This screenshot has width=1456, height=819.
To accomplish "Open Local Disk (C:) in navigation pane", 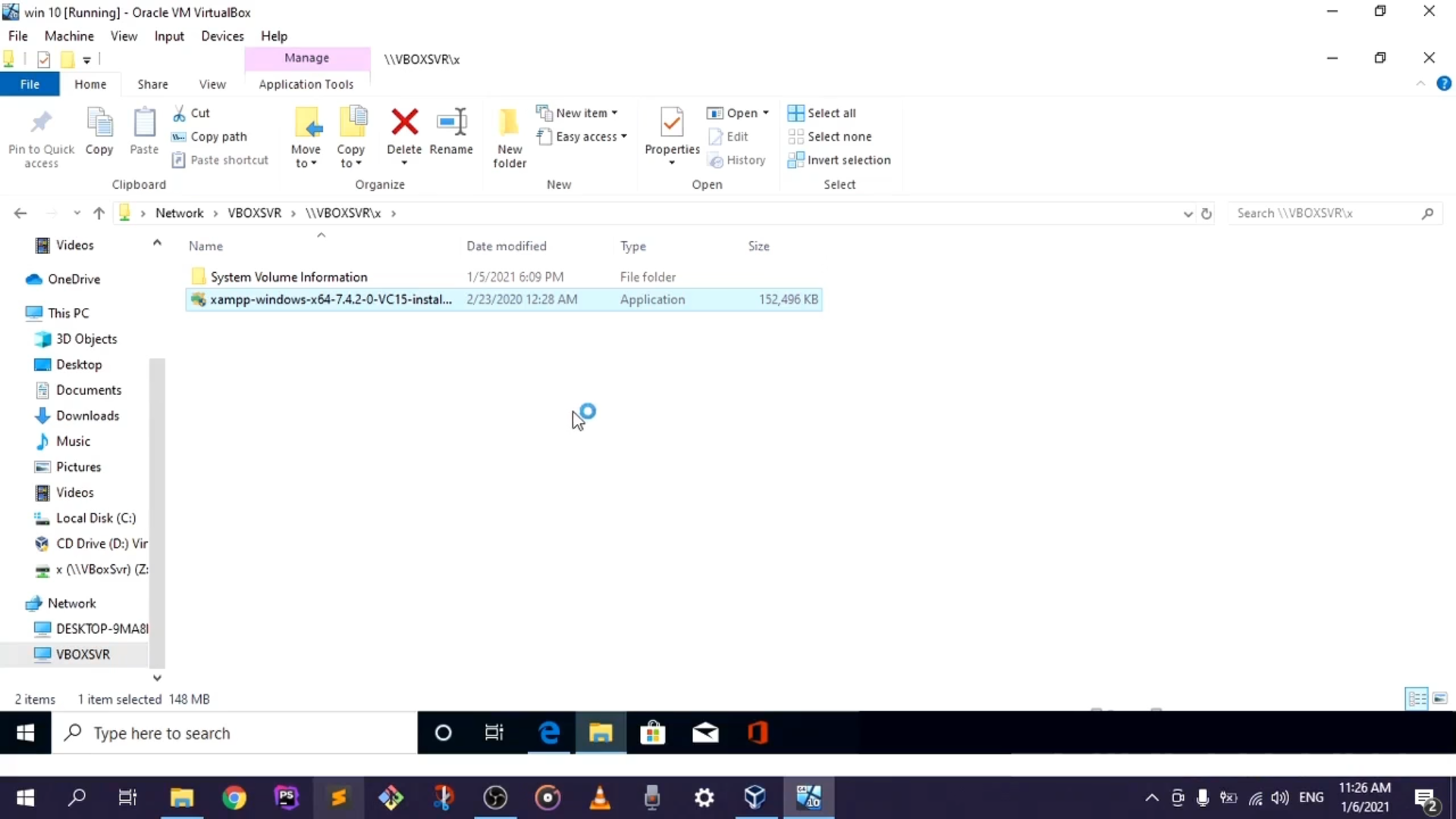I will tap(96, 518).
